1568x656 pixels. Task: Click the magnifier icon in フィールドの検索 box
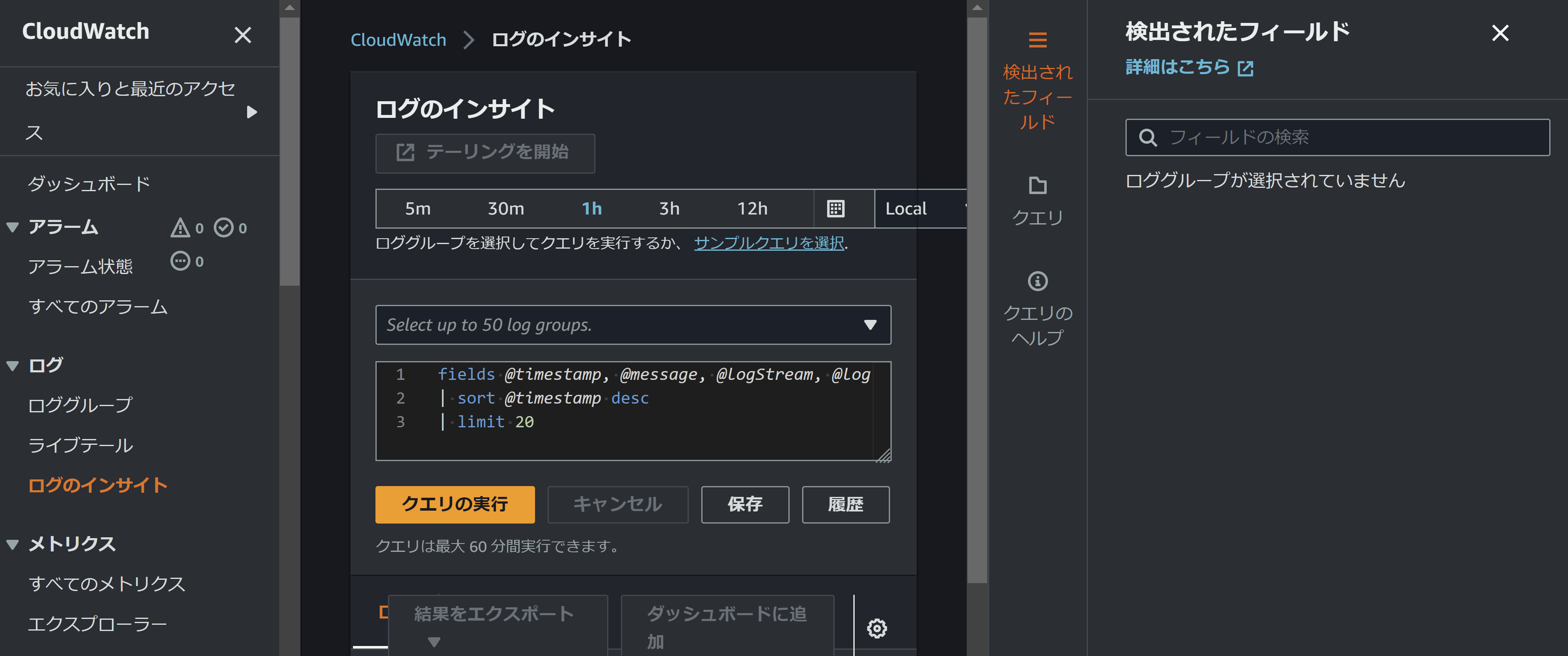click(x=1149, y=137)
